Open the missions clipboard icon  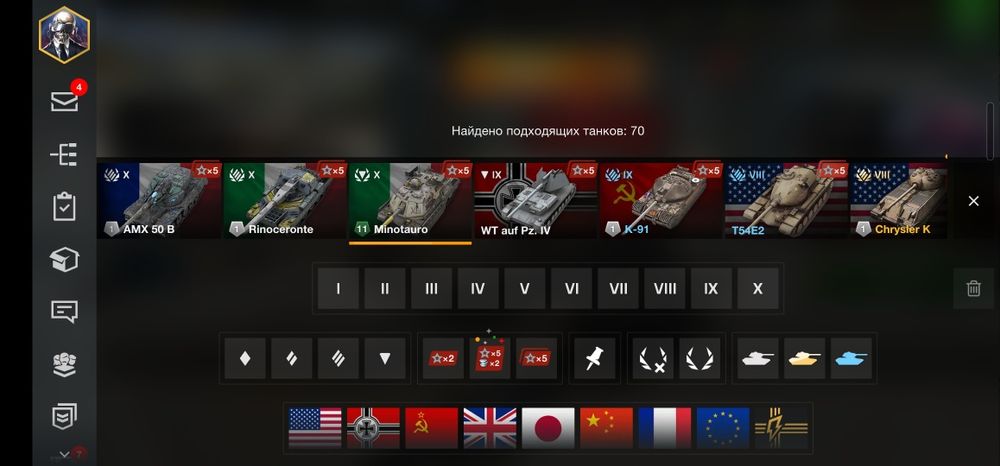[x=64, y=207]
